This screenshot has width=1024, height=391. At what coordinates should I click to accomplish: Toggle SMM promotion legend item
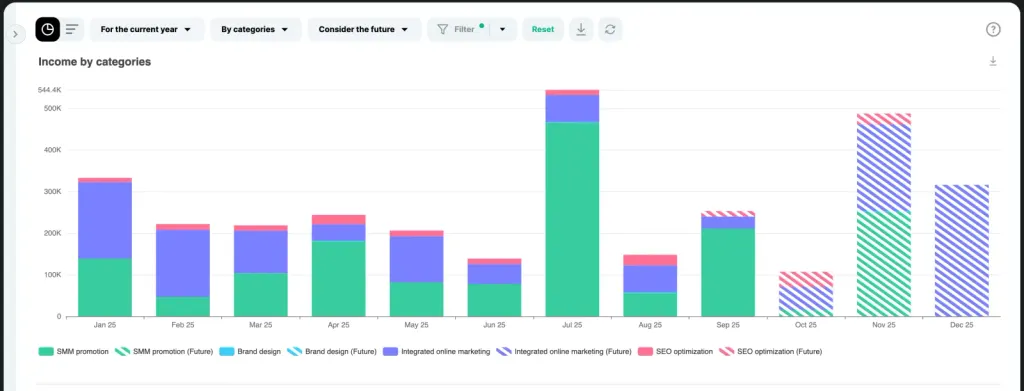pos(74,351)
